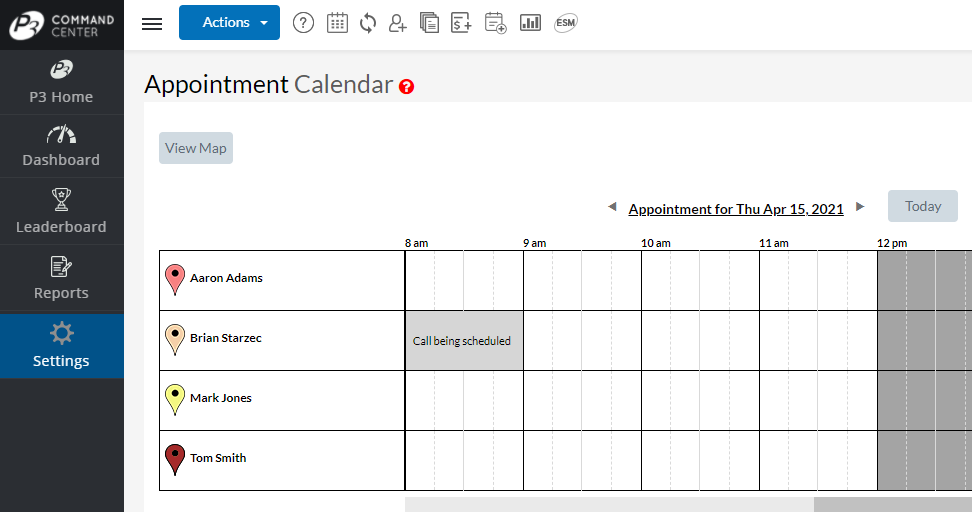Click the add invoice dollar icon
972x512 pixels.
click(461, 23)
